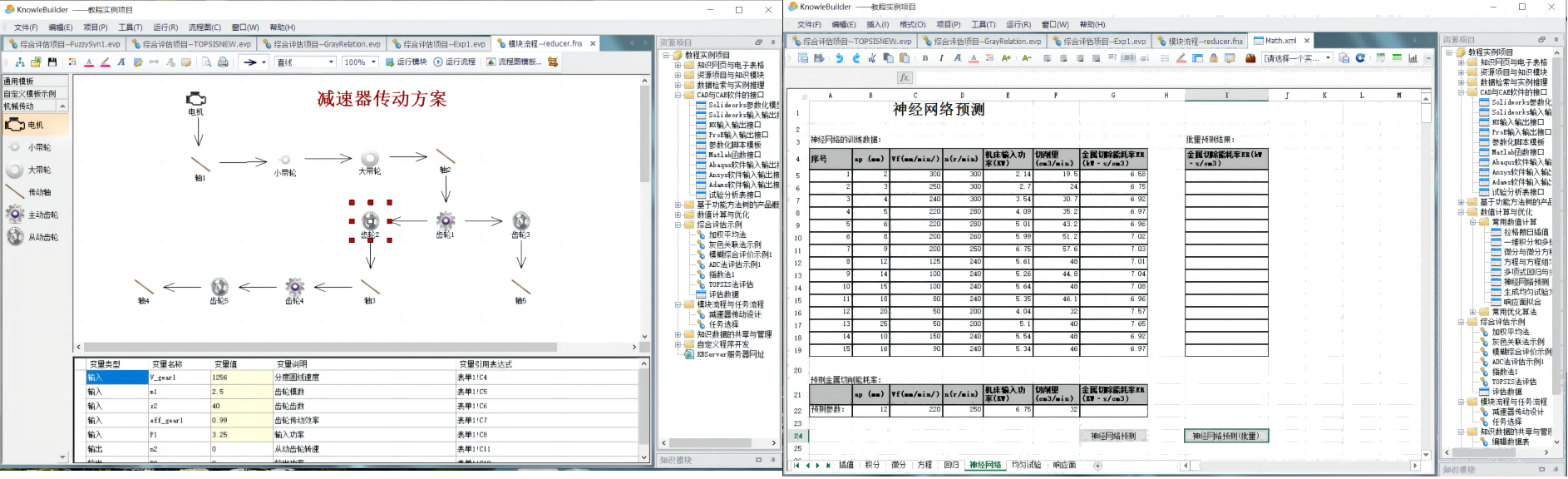The image size is (1568, 479).
Task: Click the cut scissors icon in spreadsheet toolbar
Action: coord(872,58)
